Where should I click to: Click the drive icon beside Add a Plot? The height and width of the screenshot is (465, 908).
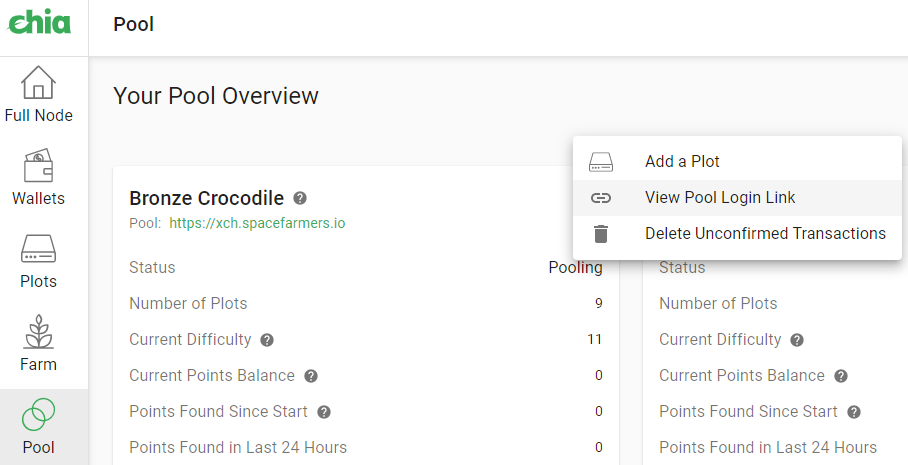(601, 162)
